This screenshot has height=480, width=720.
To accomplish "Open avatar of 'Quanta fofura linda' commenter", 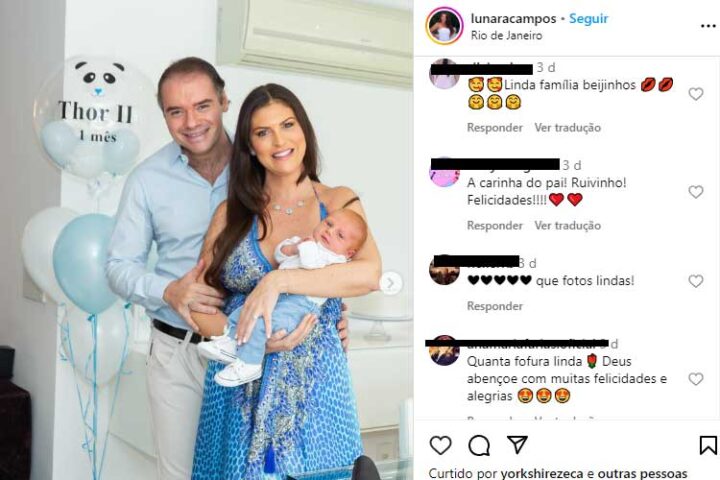I will coord(444,351).
